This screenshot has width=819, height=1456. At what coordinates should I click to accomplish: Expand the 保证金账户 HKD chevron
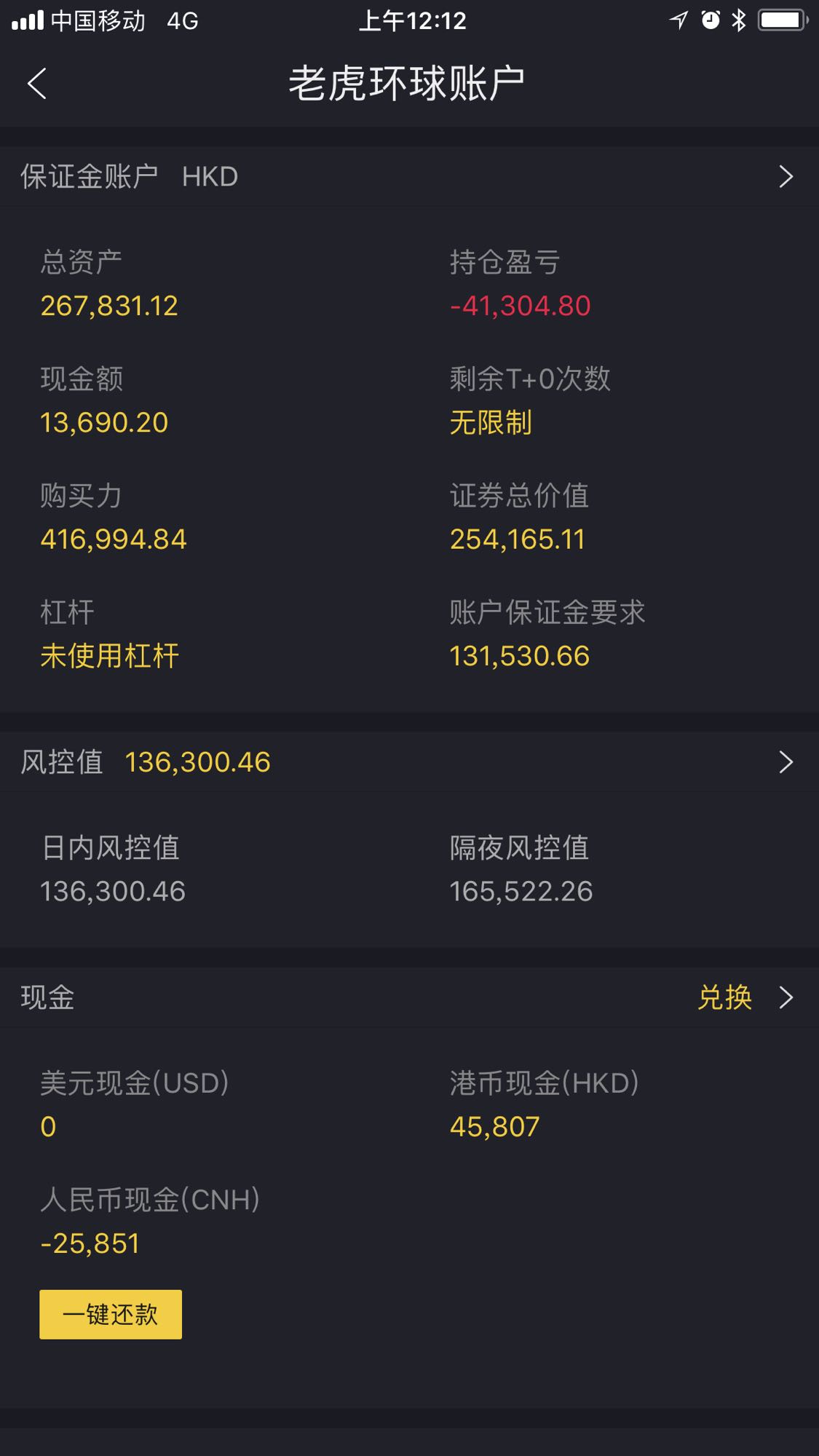click(786, 177)
